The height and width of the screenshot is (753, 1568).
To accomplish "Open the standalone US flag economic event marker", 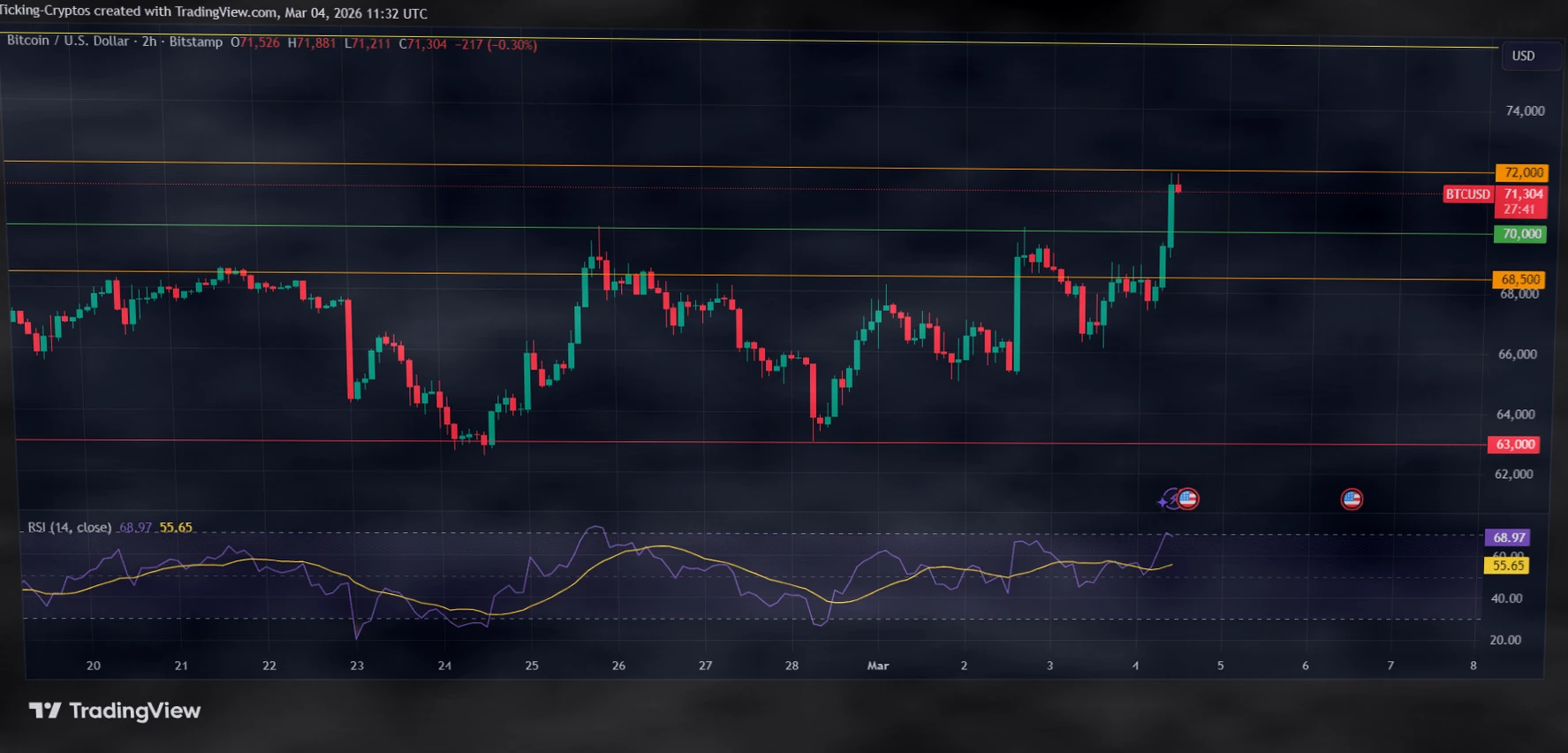I will (1352, 499).
